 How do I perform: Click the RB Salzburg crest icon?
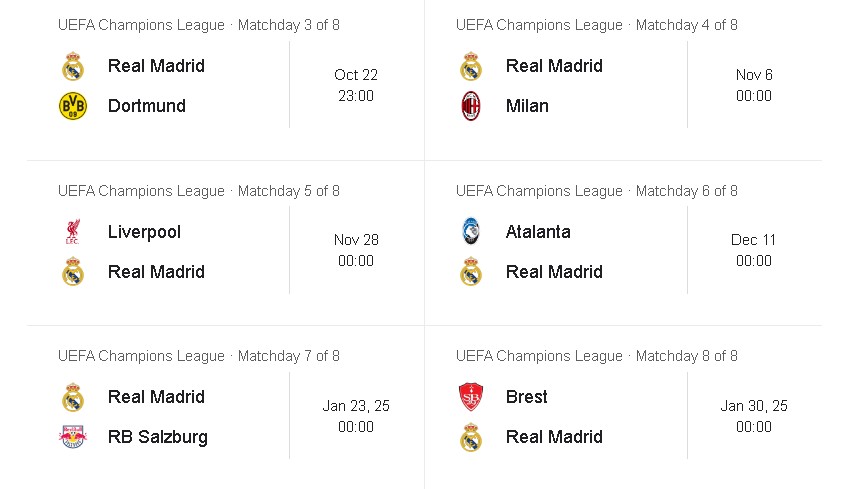point(73,437)
